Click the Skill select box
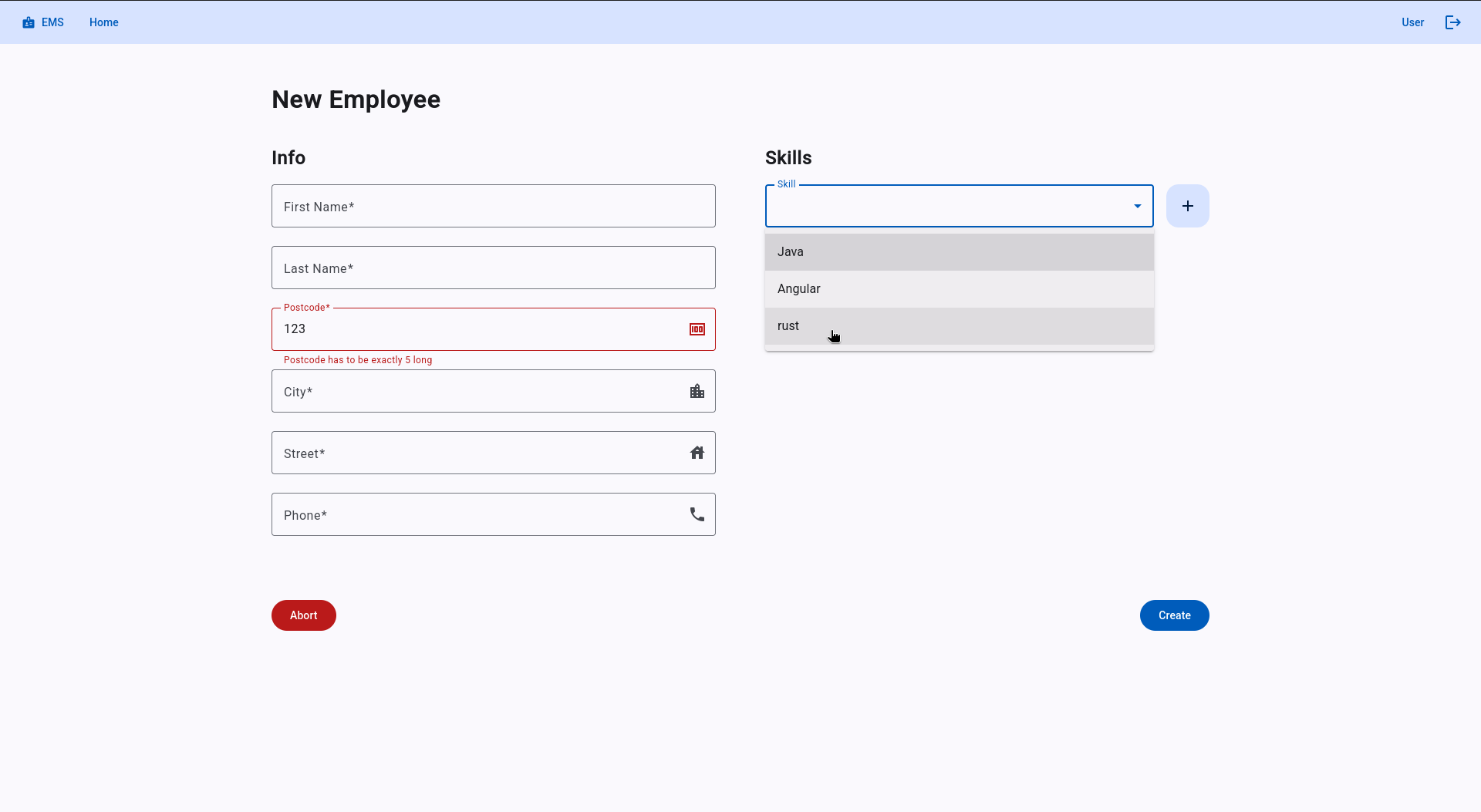This screenshot has width=1481, height=812. click(x=960, y=206)
